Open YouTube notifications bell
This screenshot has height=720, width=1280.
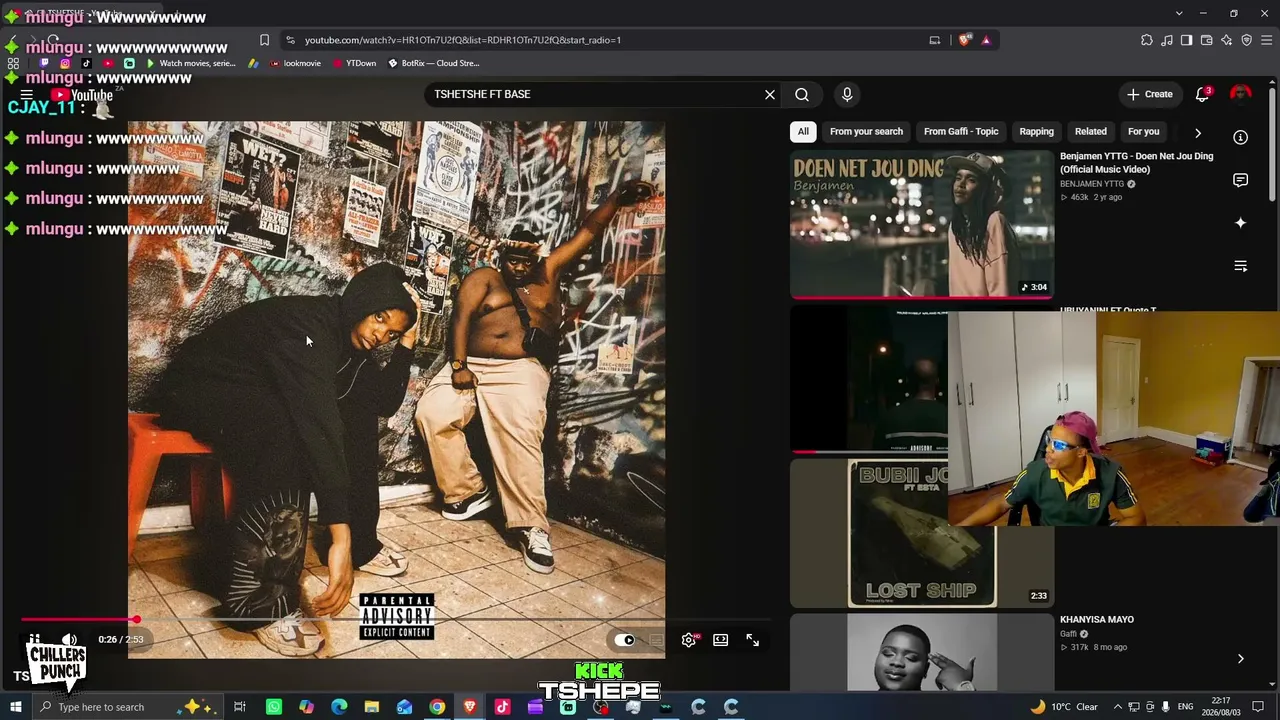pyautogui.click(x=1202, y=94)
